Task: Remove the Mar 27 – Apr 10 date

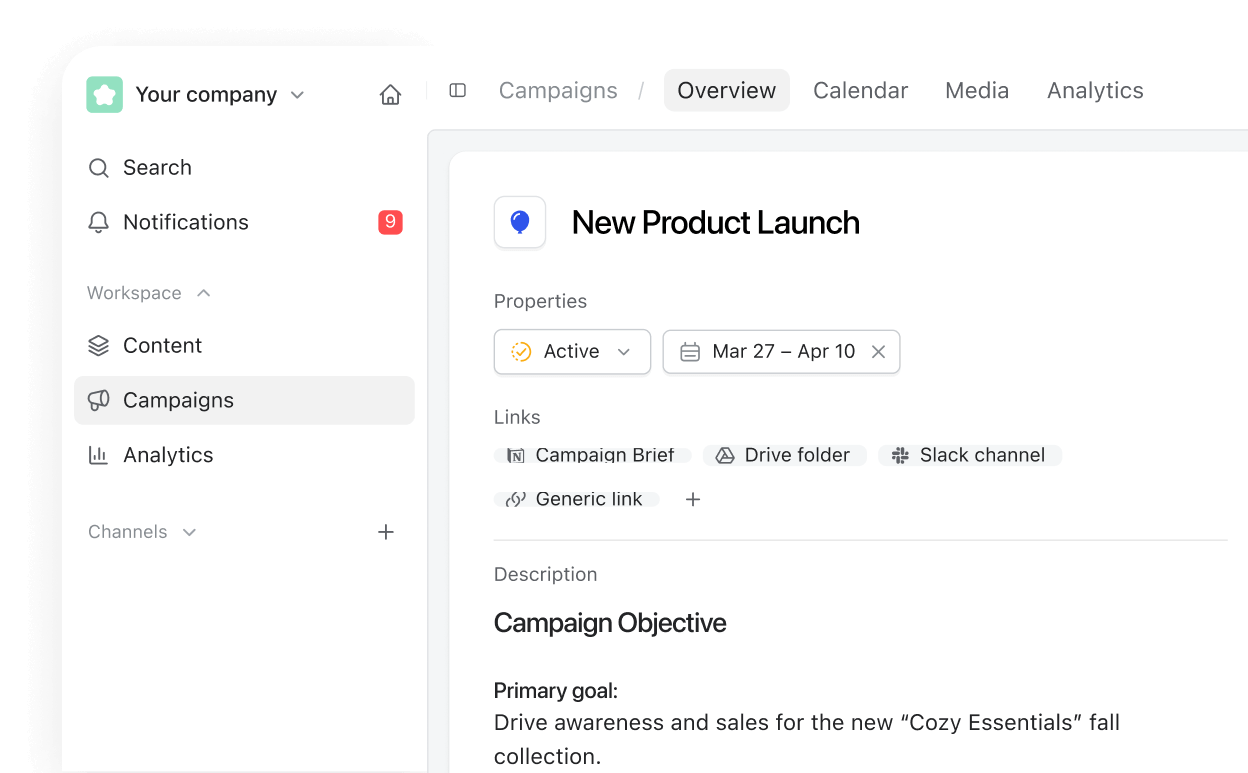Action: (x=878, y=352)
